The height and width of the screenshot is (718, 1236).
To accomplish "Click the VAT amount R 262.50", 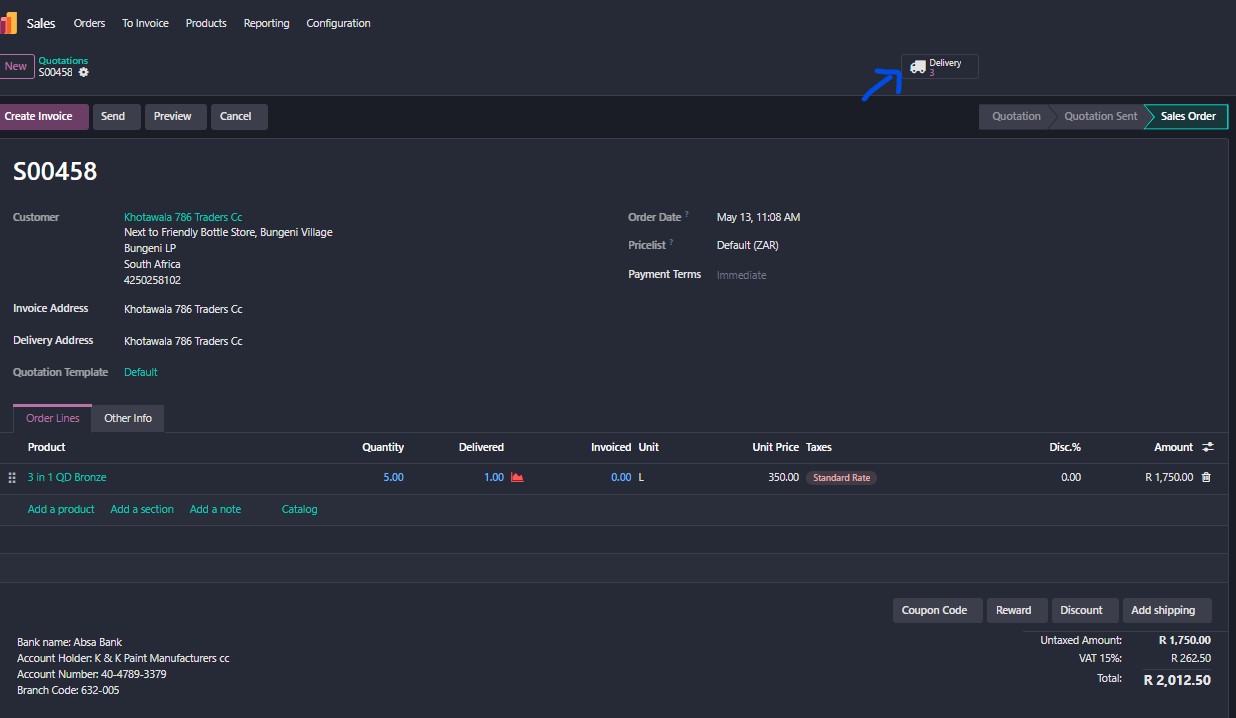I will 1191,658.
